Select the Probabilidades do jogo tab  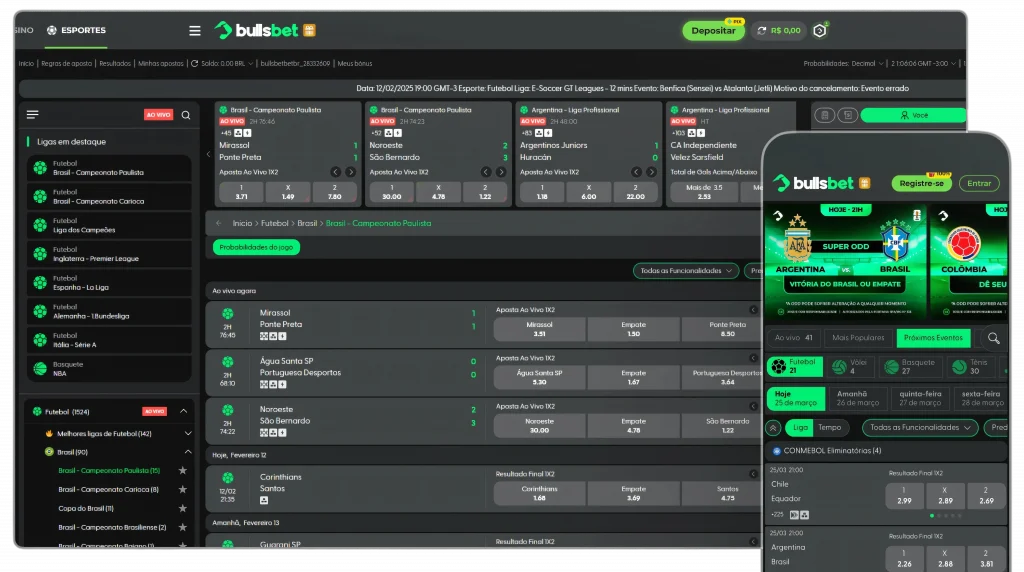256,247
